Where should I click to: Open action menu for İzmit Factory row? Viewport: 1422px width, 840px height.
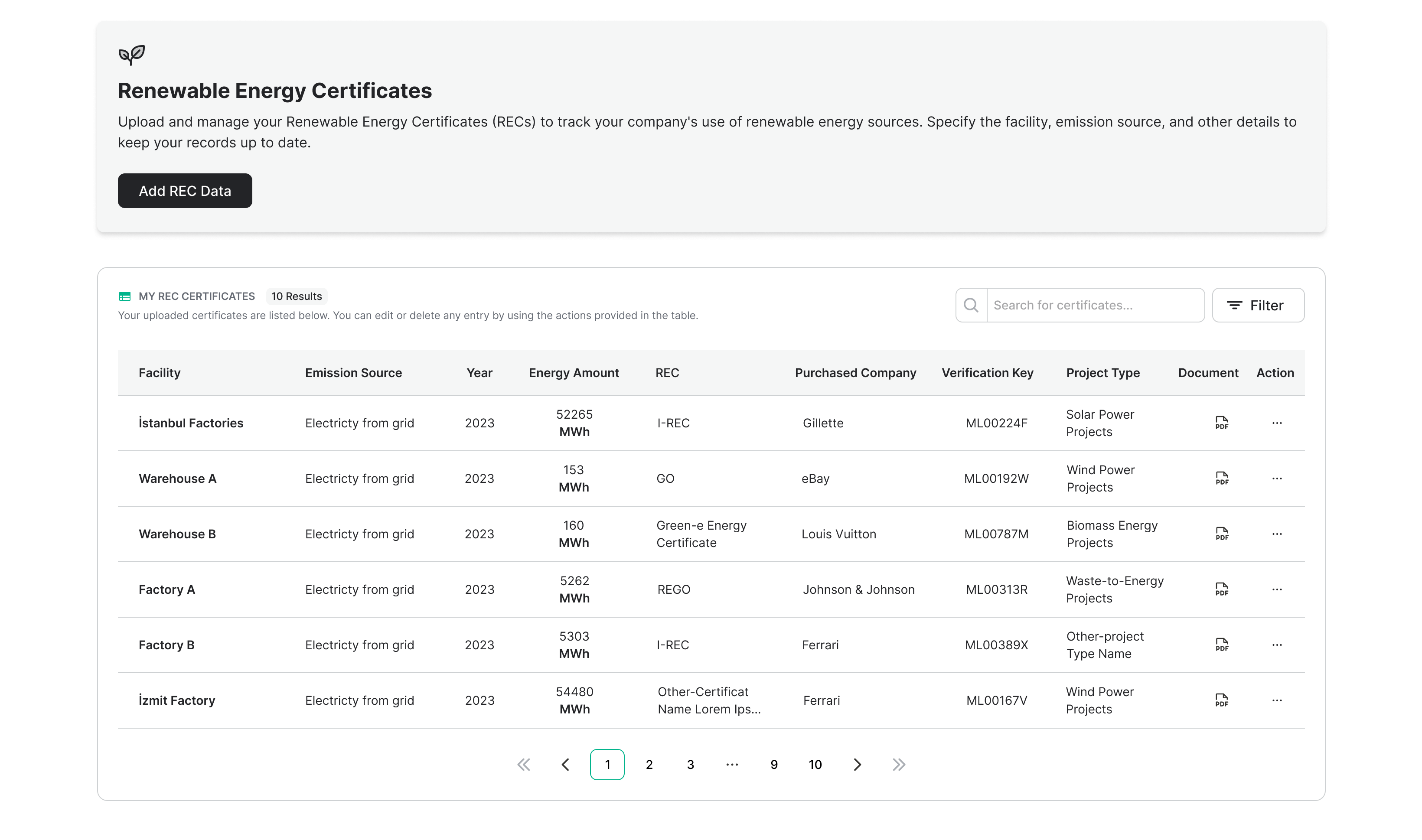pos(1276,700)
